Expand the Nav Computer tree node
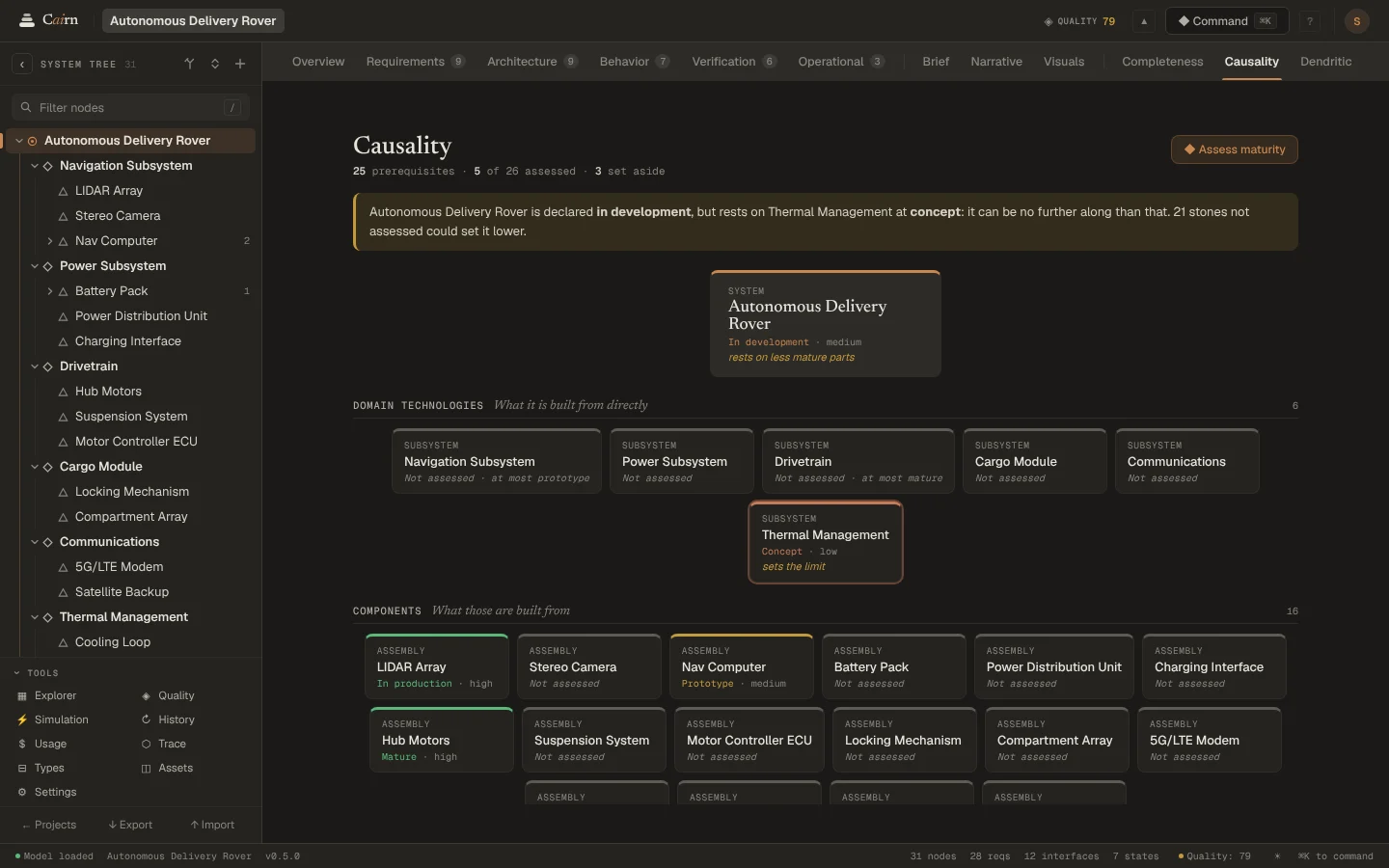The height and width of the screenshot is (868, 1389). [50, 241]
